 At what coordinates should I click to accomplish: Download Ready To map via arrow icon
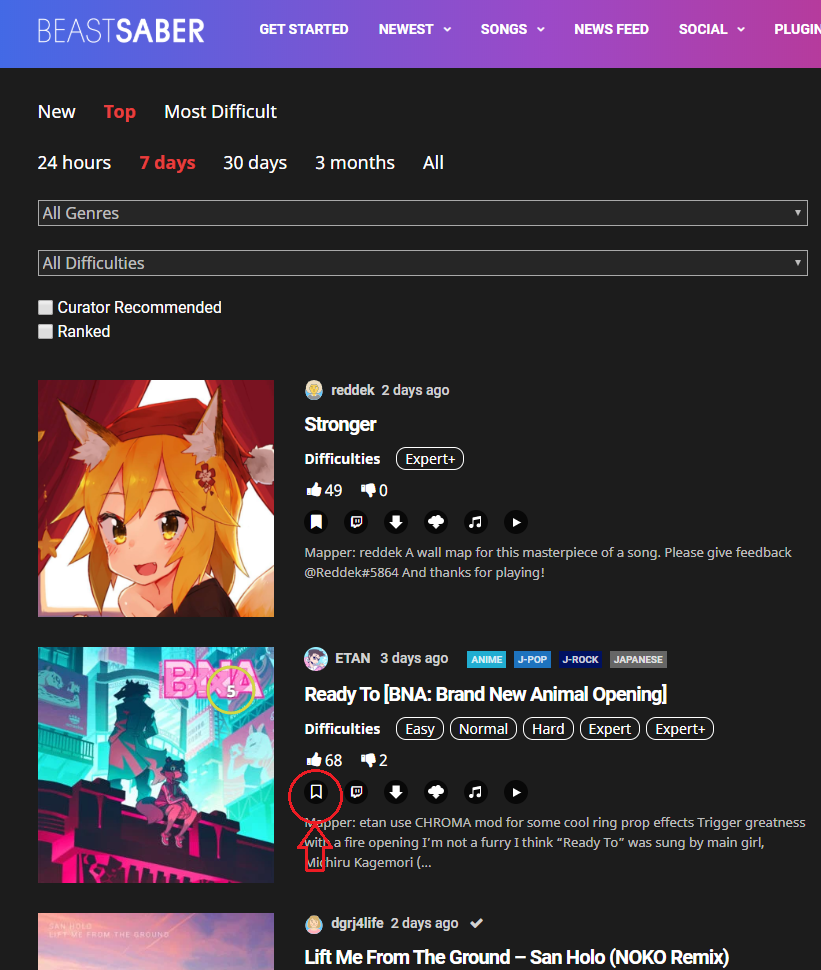pos(396,792)
